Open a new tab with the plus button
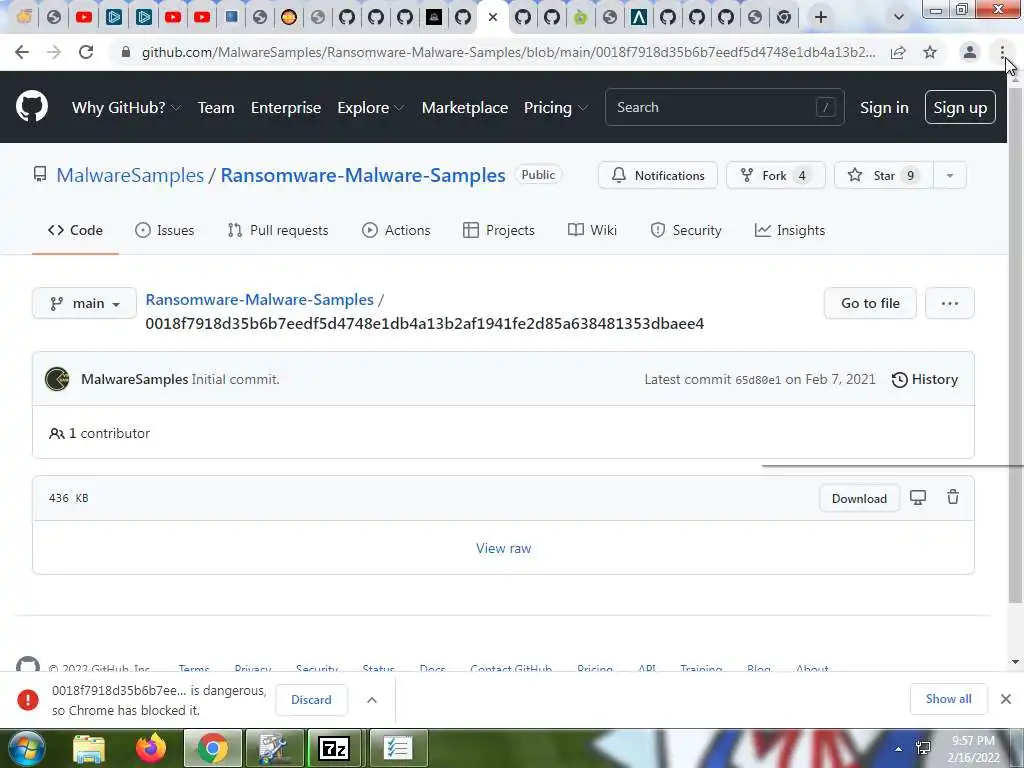Image resolution: width=1024 pixels, height=768 pixels. [x=821, y=17]
